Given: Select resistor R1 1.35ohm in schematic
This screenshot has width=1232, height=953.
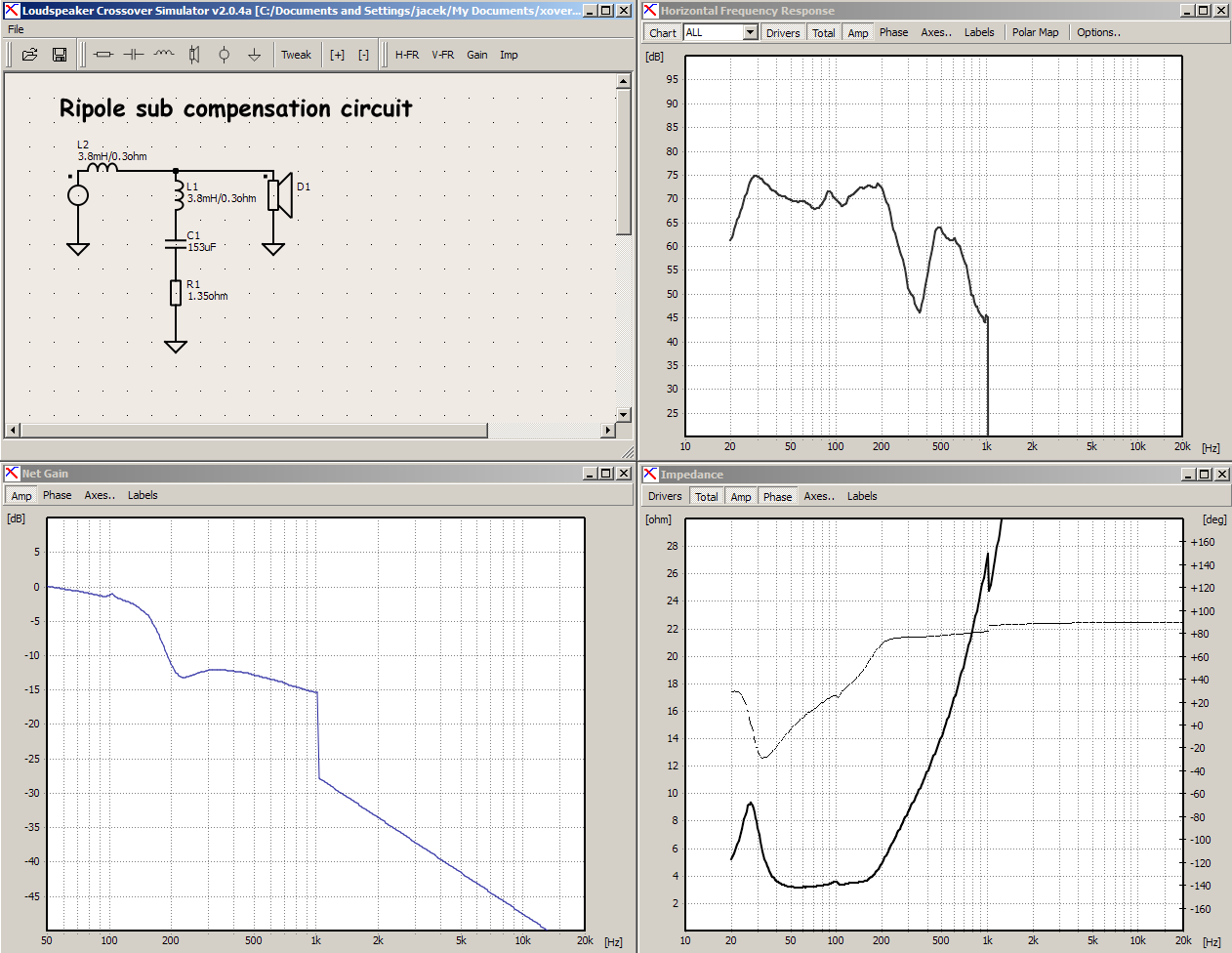Looking at the screenshot, I should 176,292.
